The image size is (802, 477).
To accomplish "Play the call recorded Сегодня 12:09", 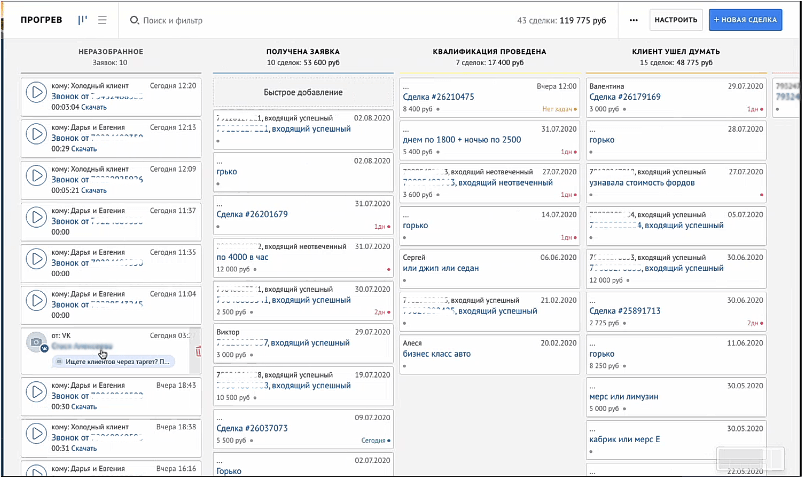I will pyautogui.click(x=36, y=175).
